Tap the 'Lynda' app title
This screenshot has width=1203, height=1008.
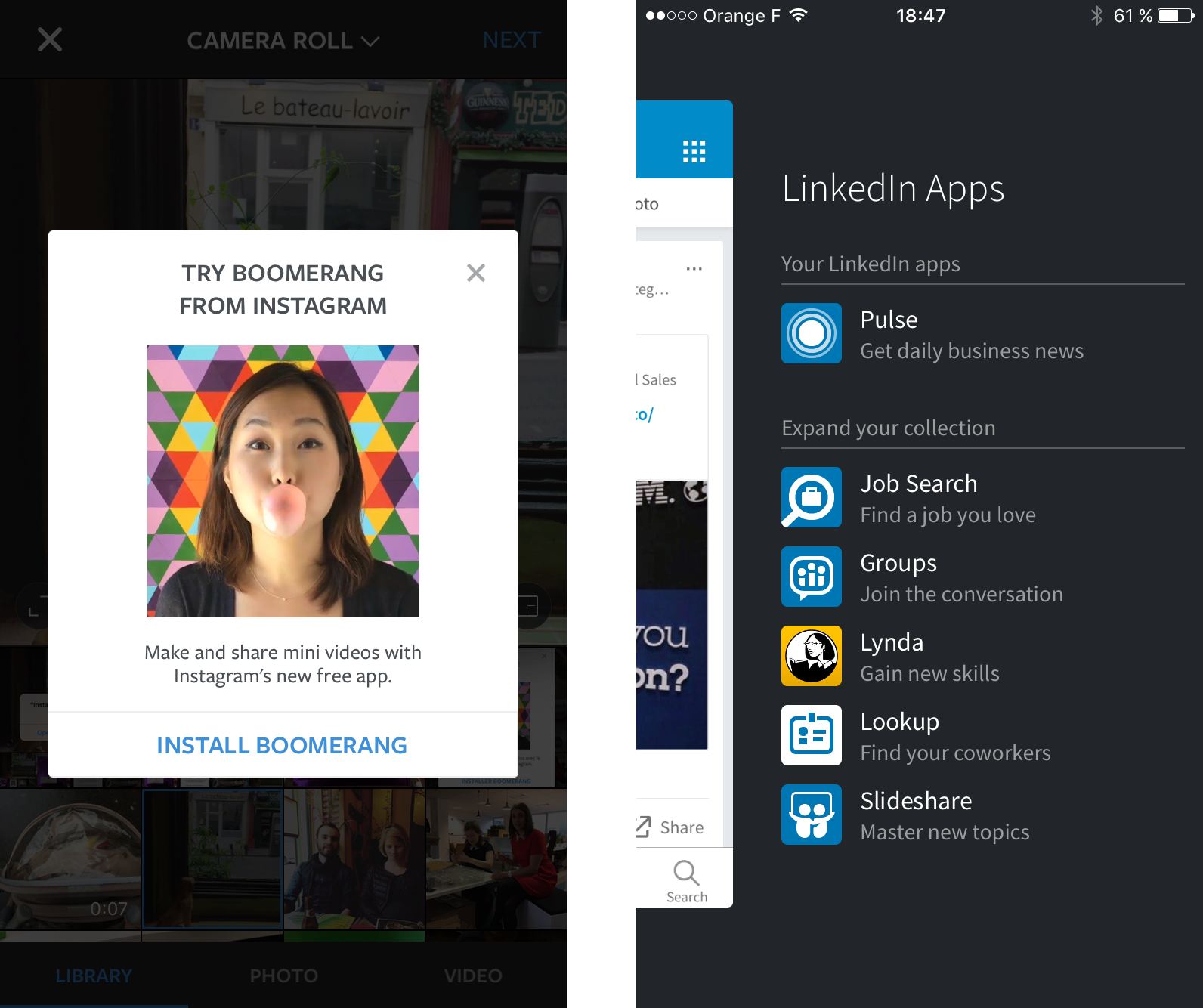point(892,643)
